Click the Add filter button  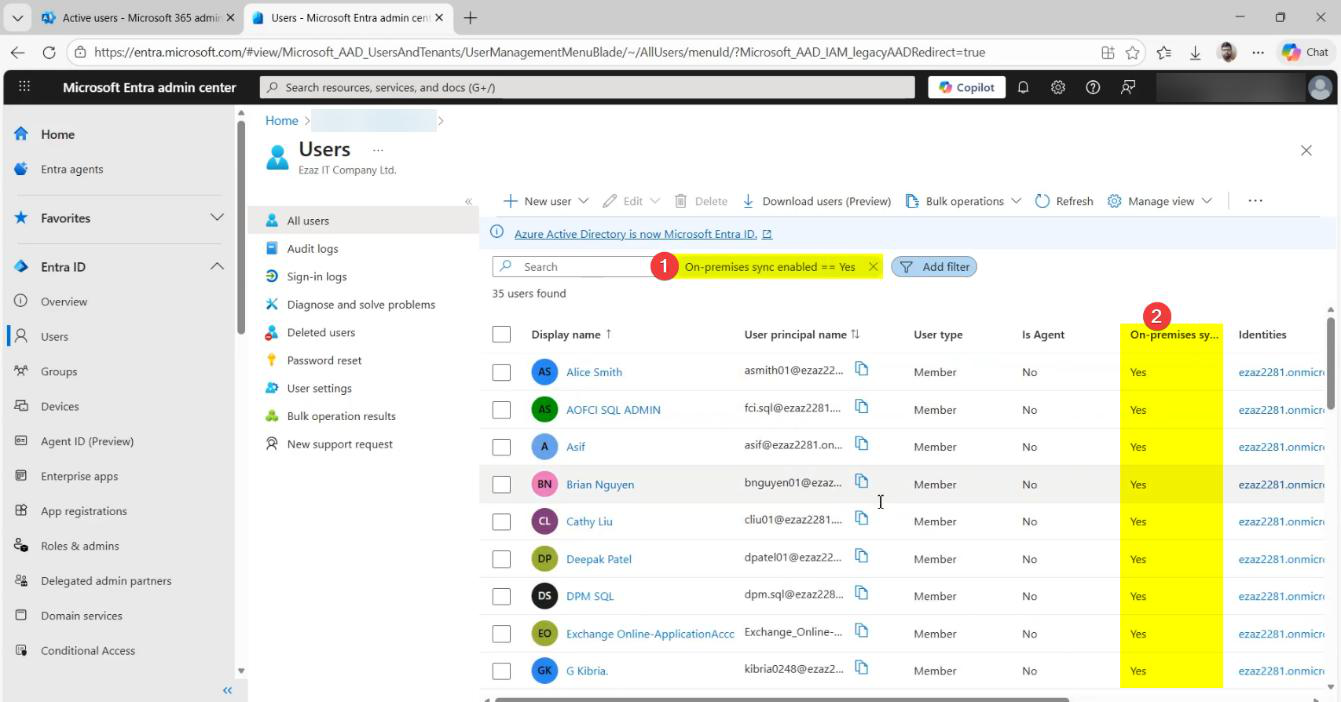coord(934,267)
